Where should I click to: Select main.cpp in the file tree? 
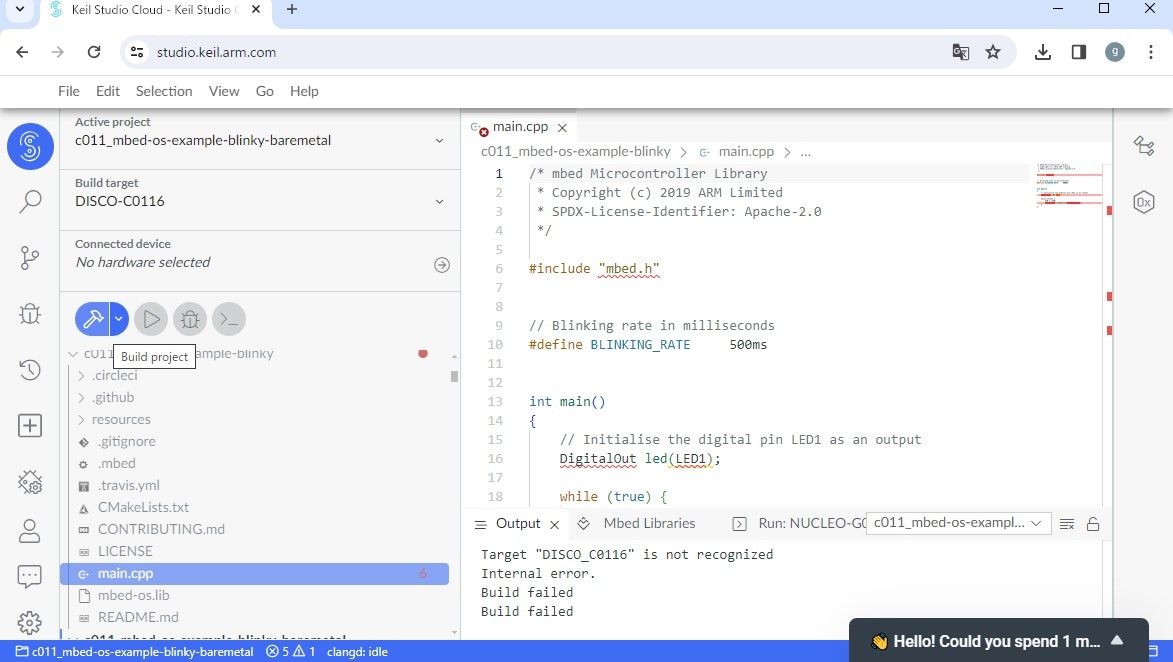(254, 574)
